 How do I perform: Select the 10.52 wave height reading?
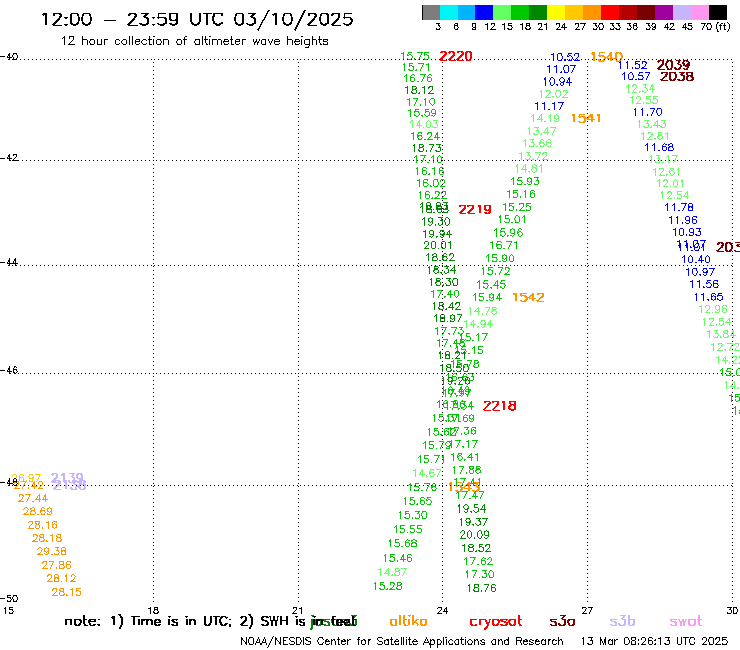tap(565, 57)
